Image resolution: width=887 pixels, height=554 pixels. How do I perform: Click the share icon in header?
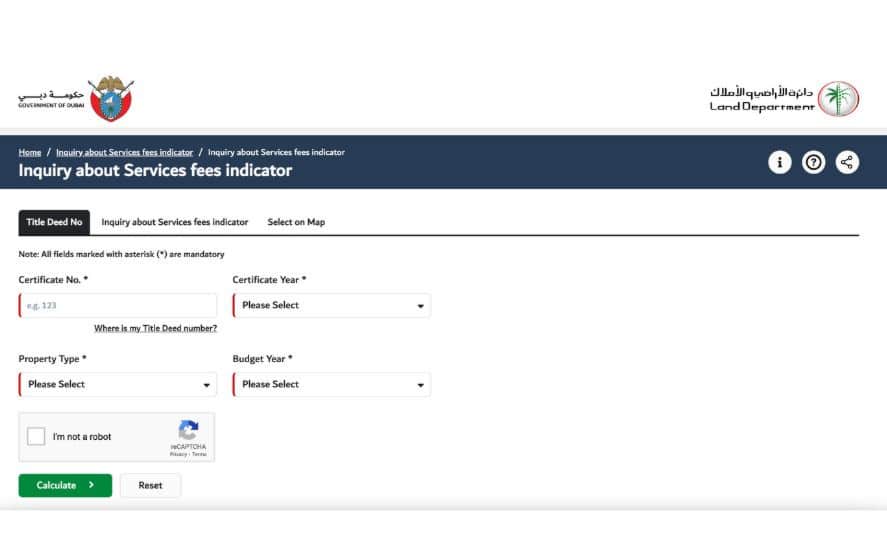[x=847, y=162]
